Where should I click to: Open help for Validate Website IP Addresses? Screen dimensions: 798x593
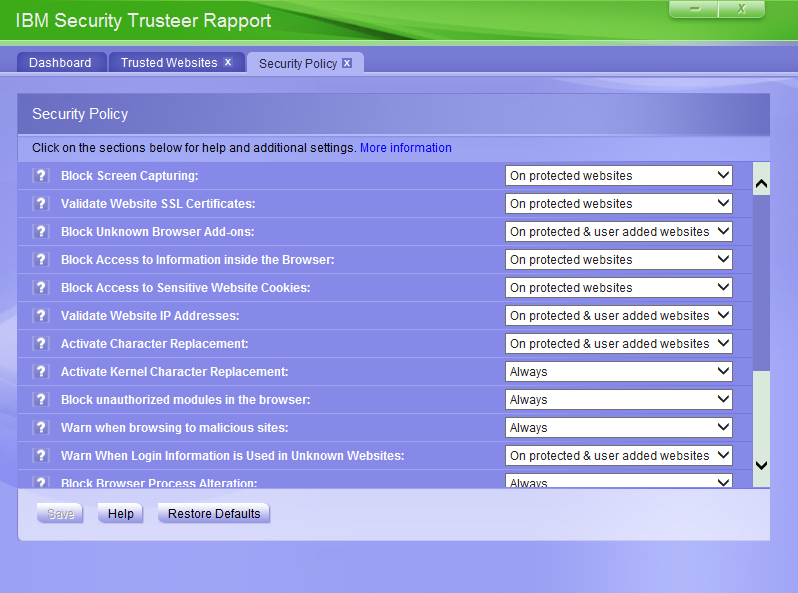(41, 316)
